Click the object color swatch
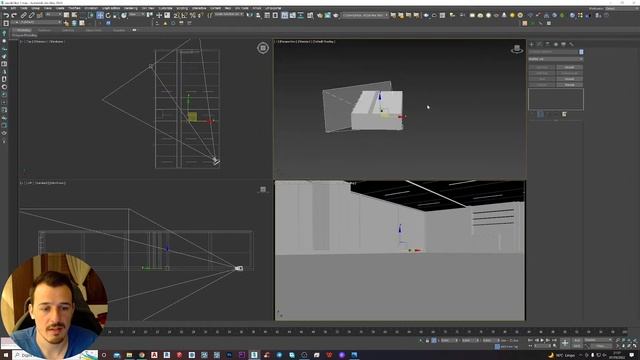 click(x=581, y=52)
